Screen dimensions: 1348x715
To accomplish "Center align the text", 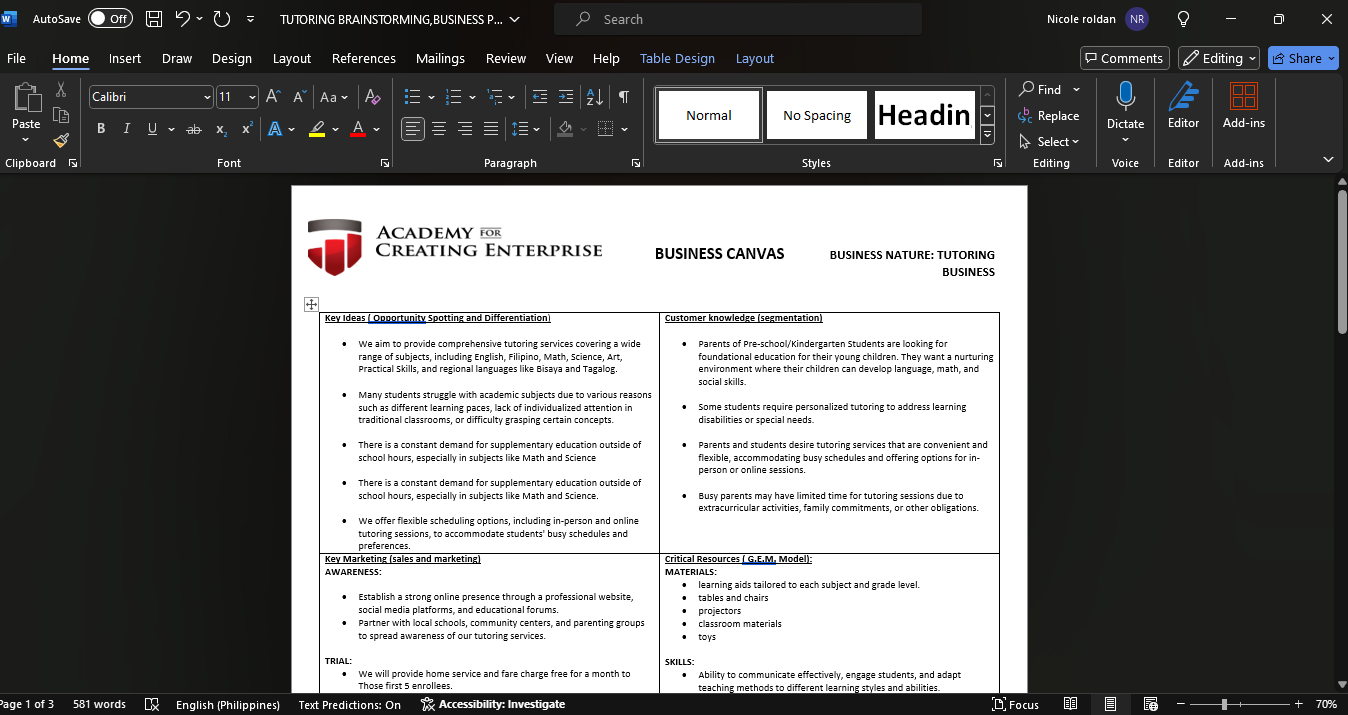I will coord(439,129).
